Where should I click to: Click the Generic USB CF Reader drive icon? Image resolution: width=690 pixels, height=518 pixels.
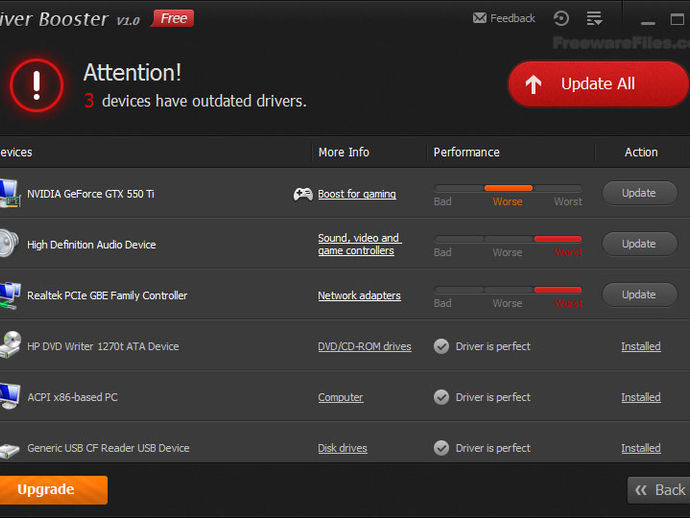click(x=9, y=449)
